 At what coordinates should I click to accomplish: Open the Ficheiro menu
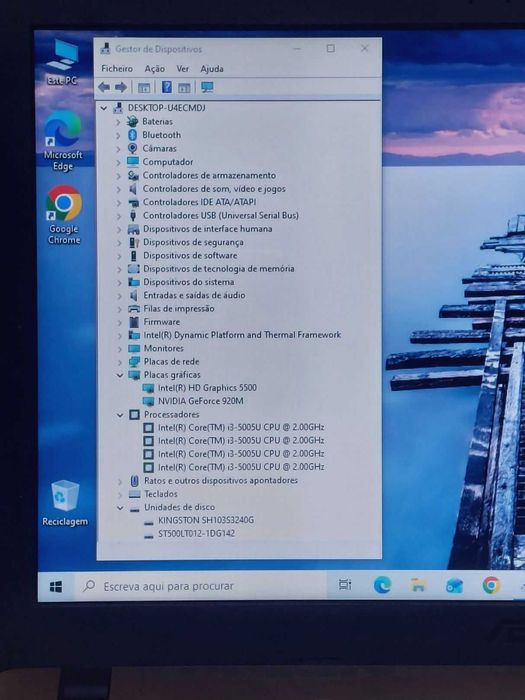pyautogui.click(x=117, y=69)
